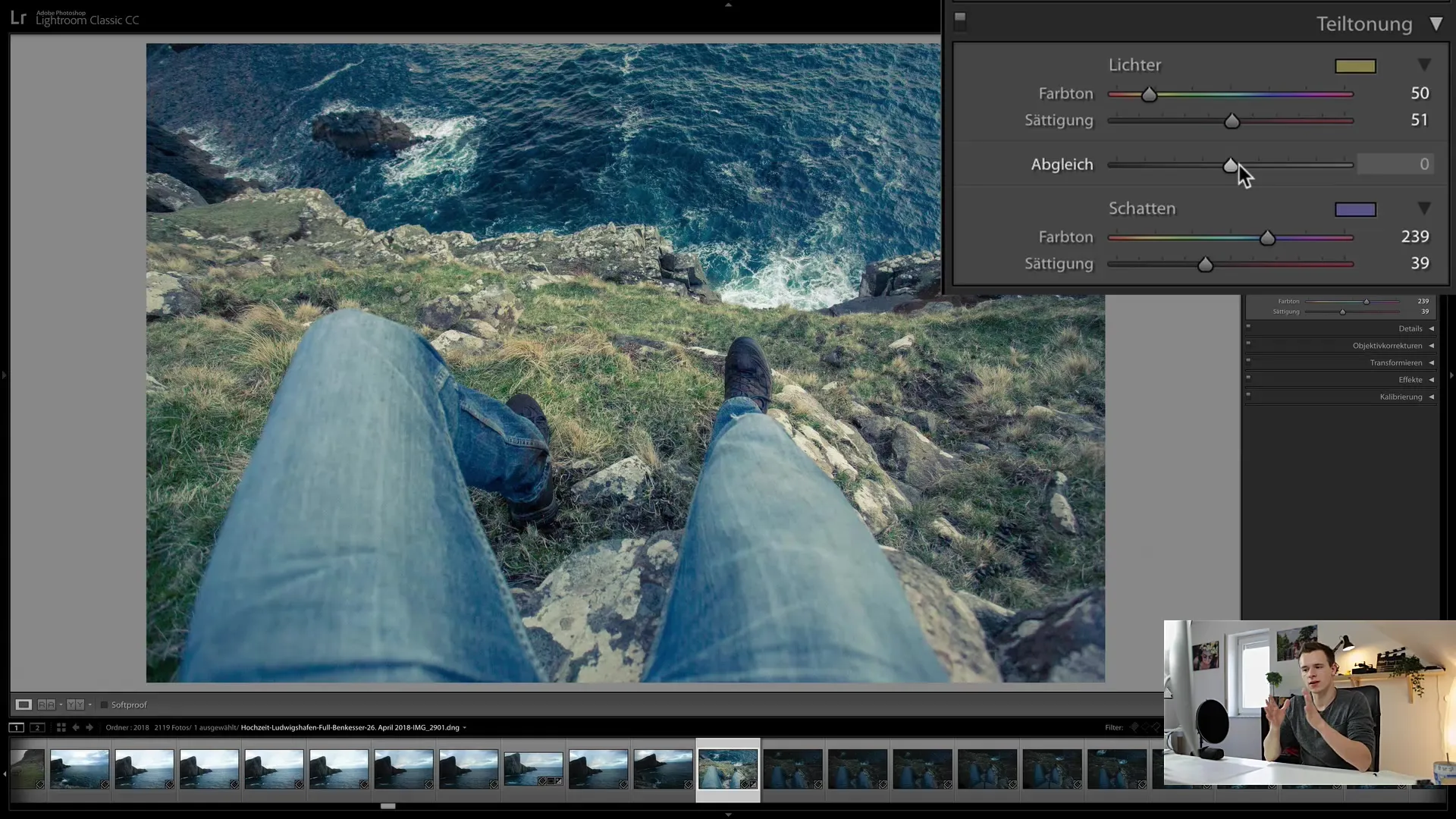Viewport: 1456px width, 819px height.
Task: Click the Schatten Sättigung slider handle in enlarged panel
Action: pyautogui.click(x=1205, y=265)
